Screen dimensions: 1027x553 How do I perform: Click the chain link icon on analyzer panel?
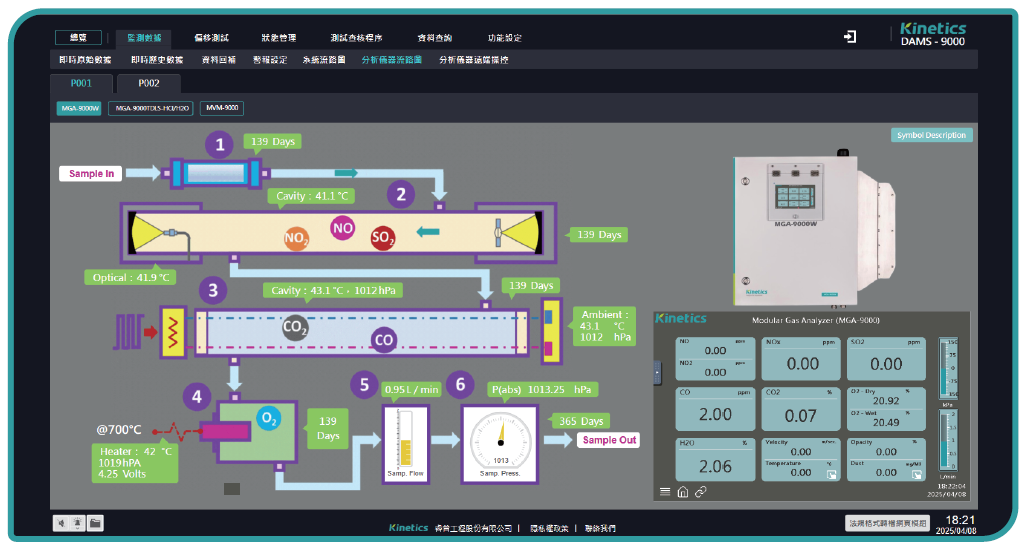click(701, 491)
